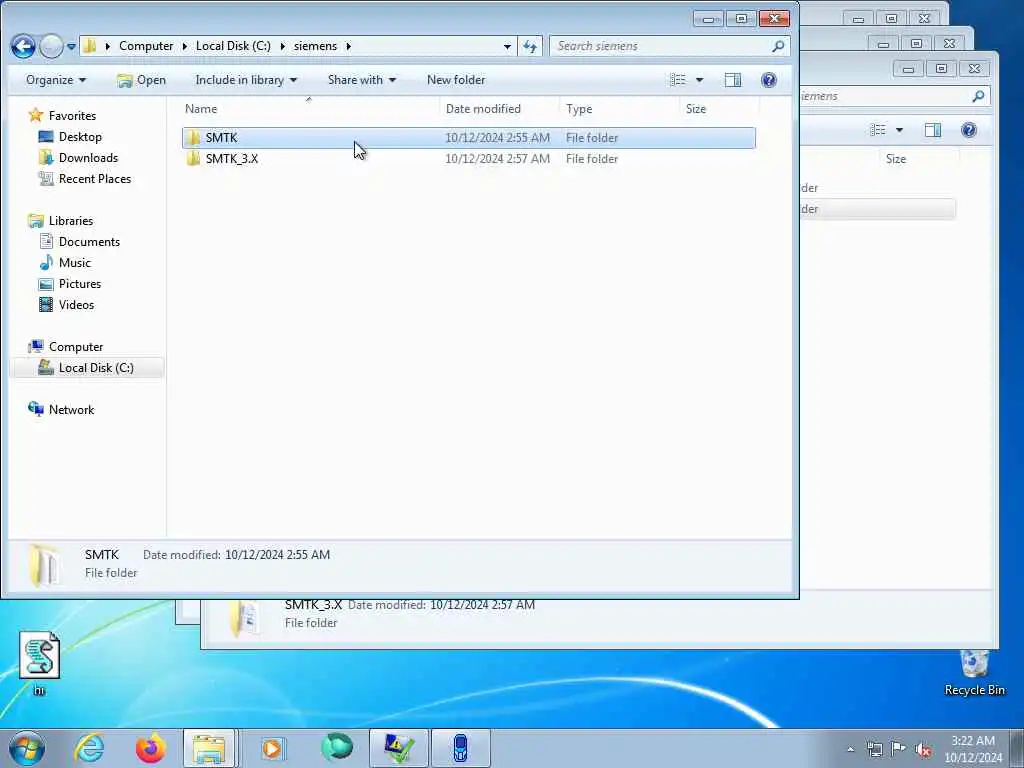Open the Organize menu
This screenshot has width=1024, height=768.
click(56, 80)
